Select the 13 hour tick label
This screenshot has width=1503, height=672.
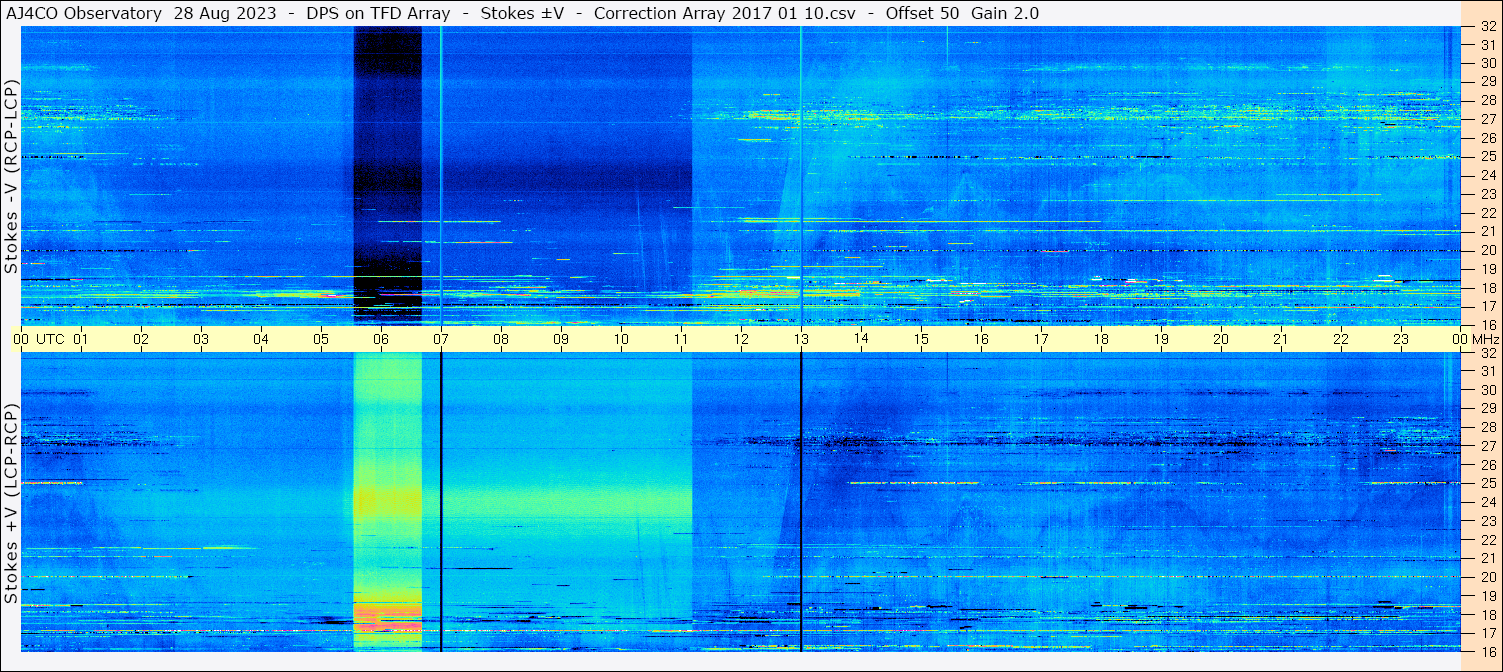(x=801, y=339)
